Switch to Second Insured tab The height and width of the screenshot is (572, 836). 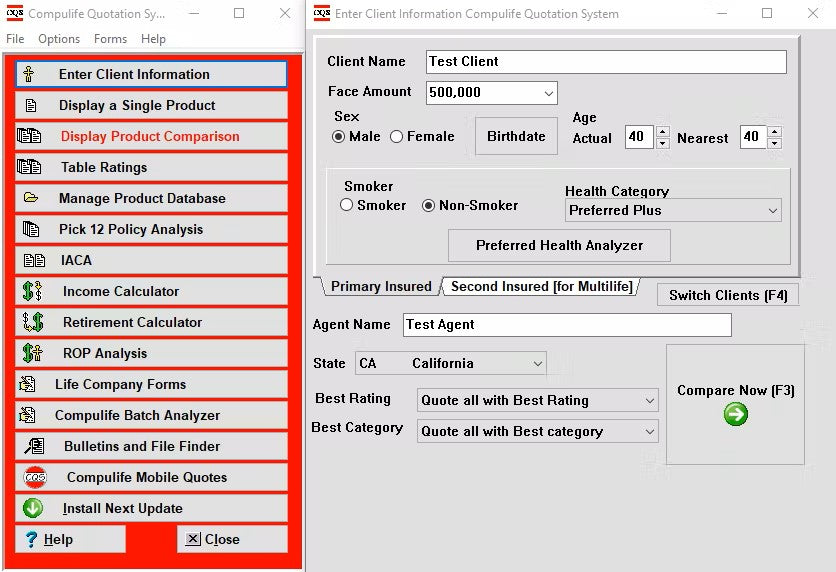tap(541, 287)
